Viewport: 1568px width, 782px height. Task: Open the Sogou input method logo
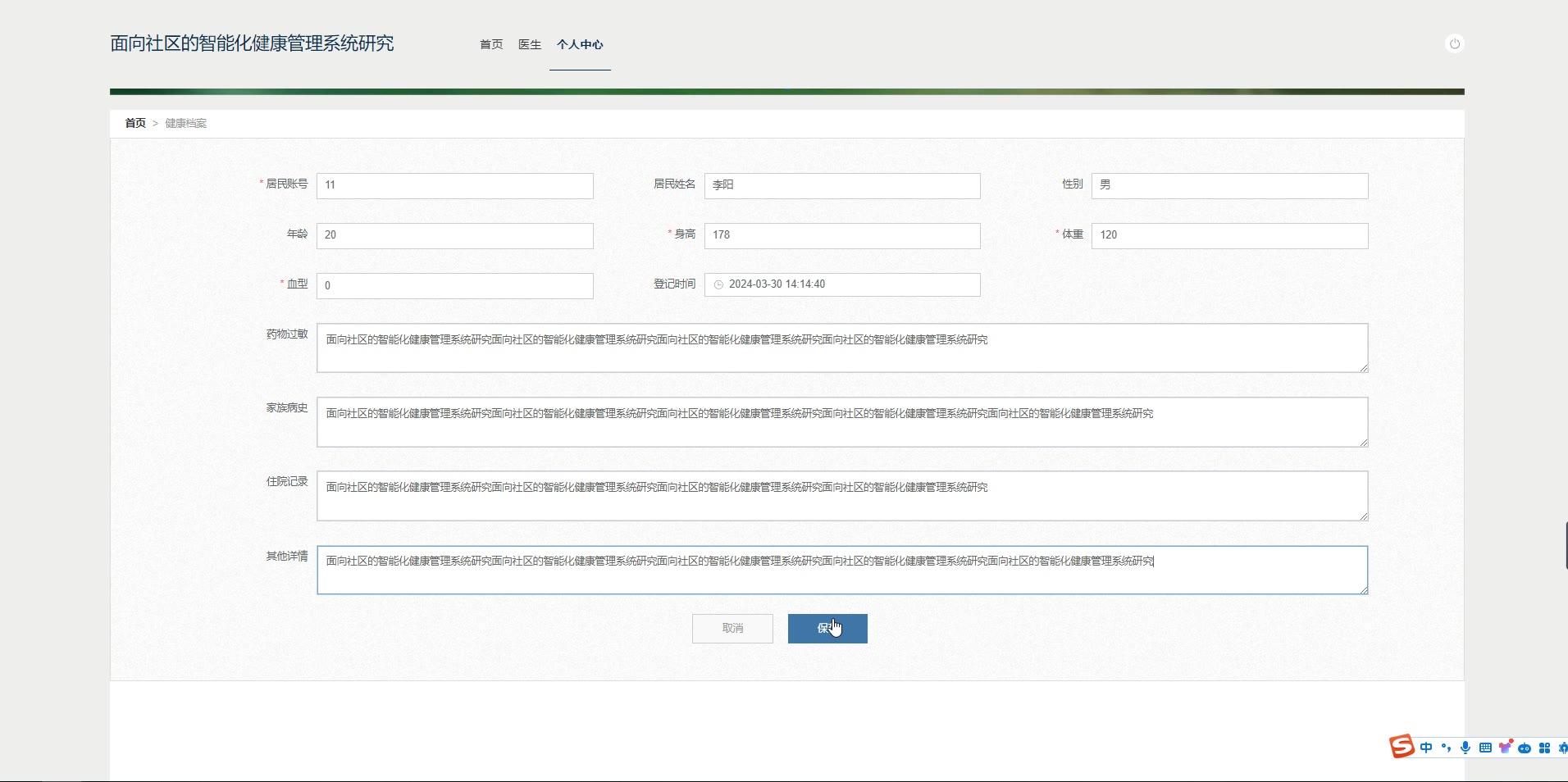pyautogui.click(x=1402, y=746)
